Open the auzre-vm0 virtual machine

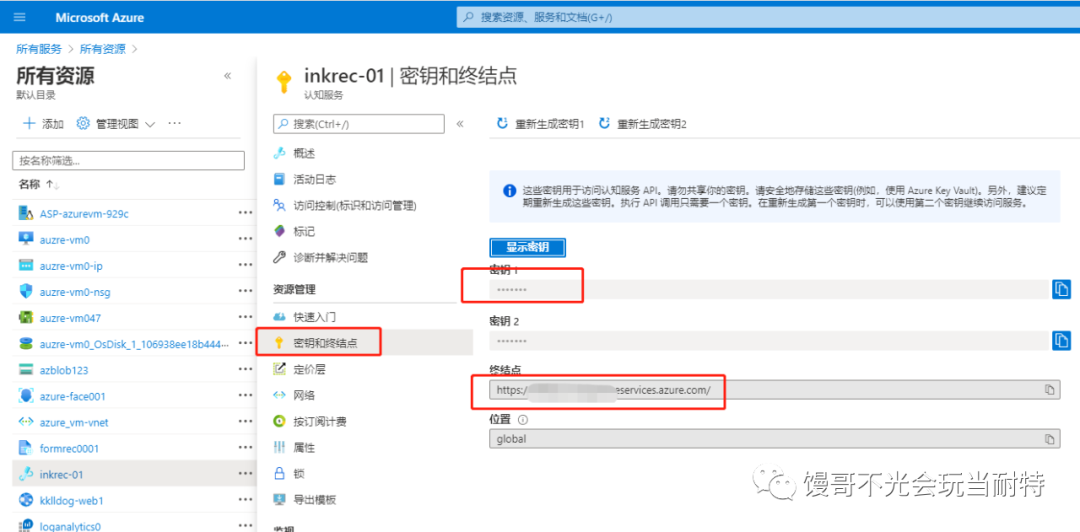(65, 240)
